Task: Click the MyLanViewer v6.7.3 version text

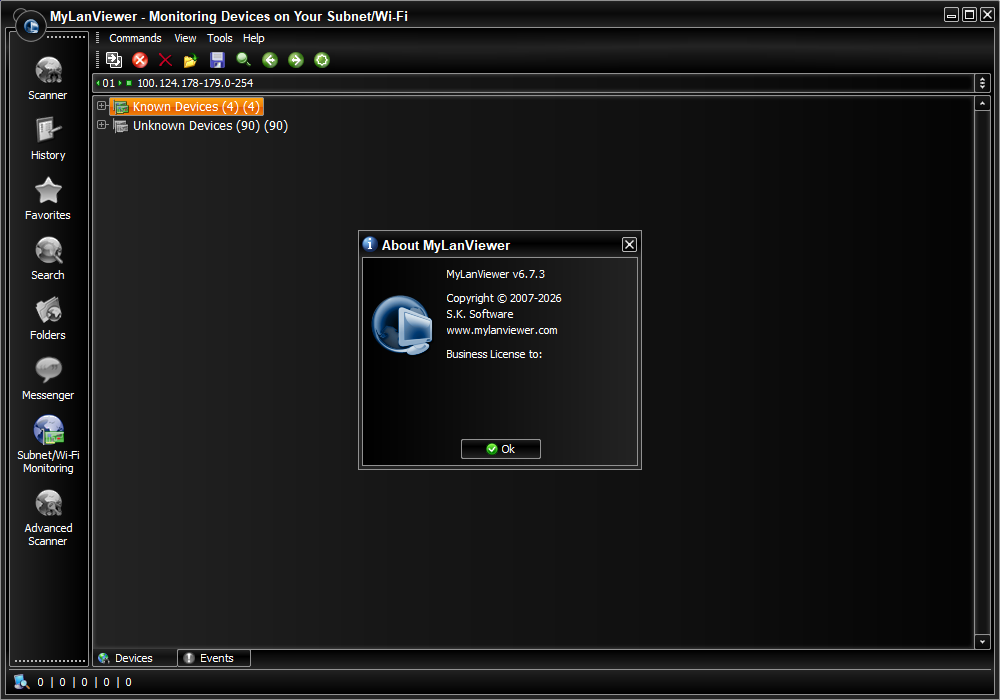Action: click(x=496, y=274)
